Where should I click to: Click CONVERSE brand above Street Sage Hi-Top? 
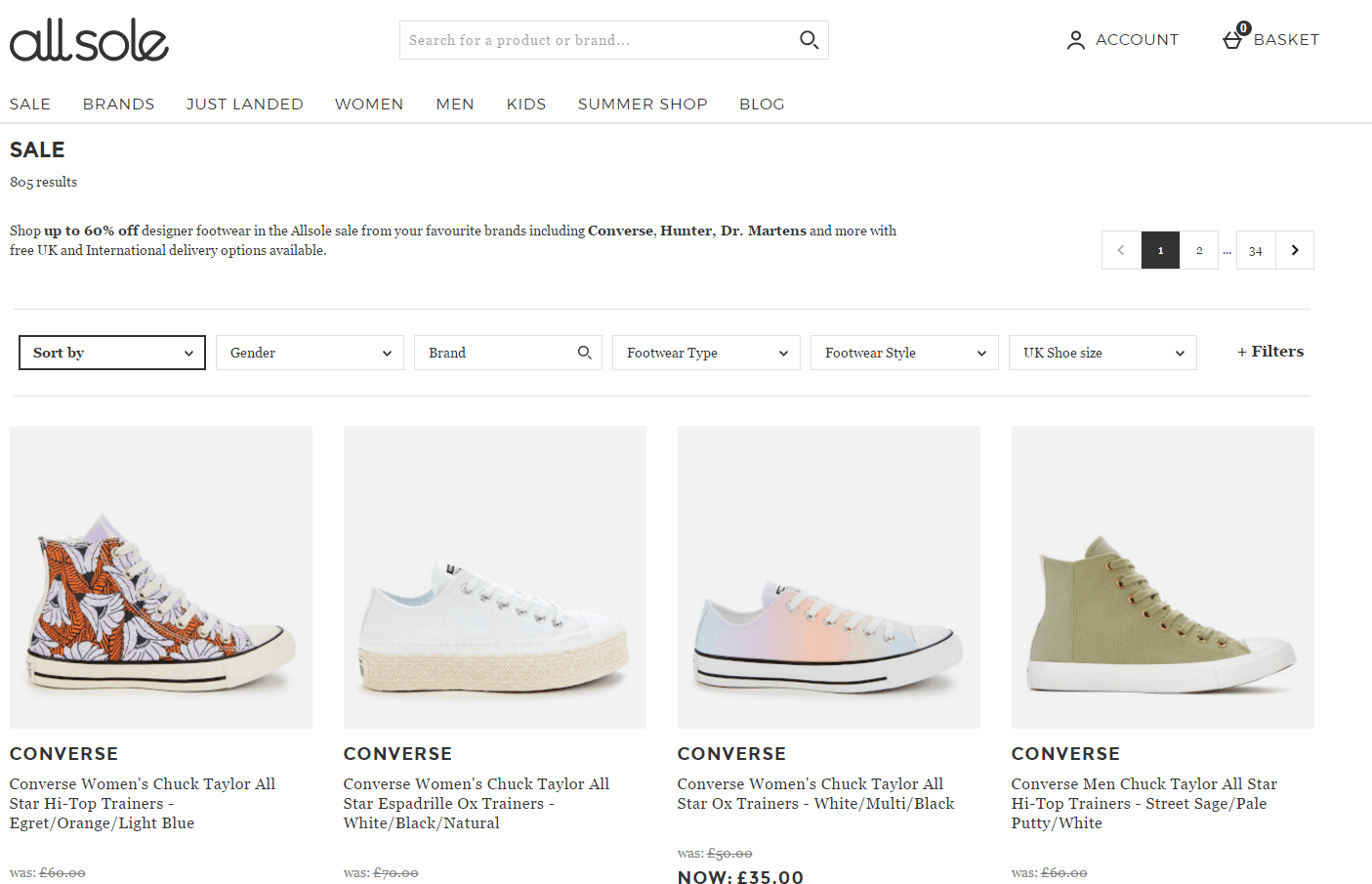coord(1066,754)
